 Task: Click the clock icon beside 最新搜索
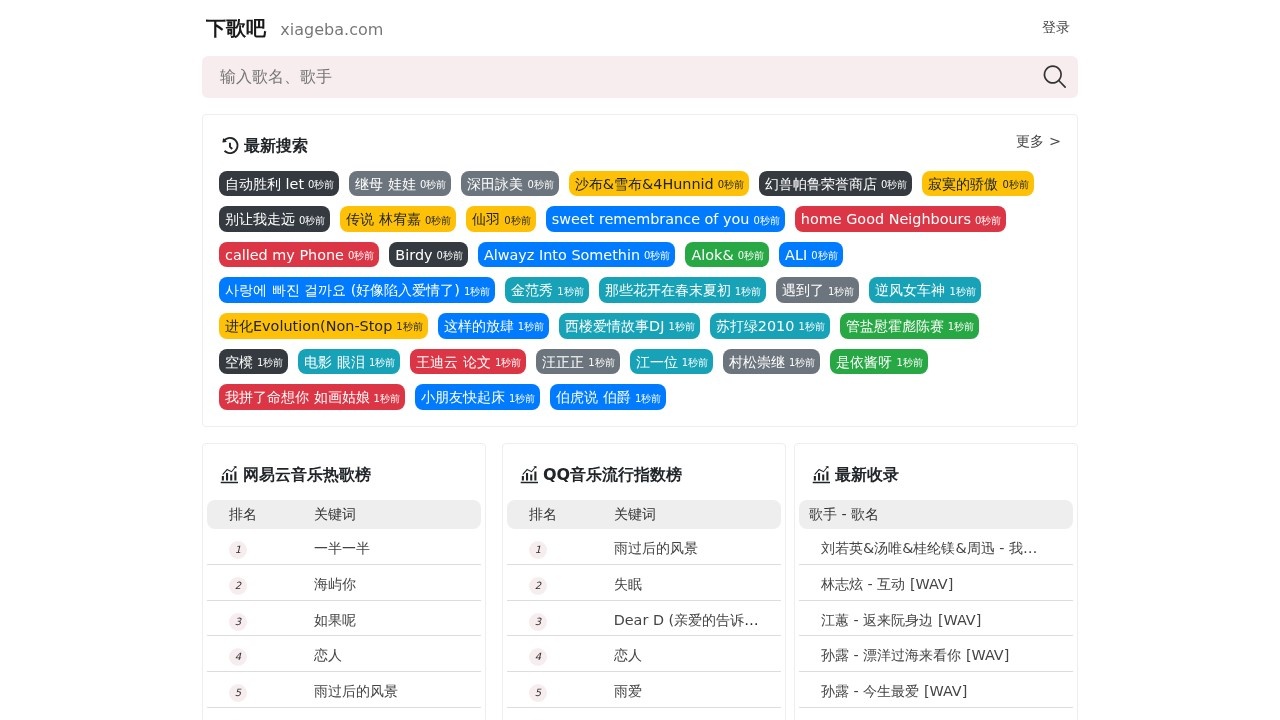pos(230,146)
